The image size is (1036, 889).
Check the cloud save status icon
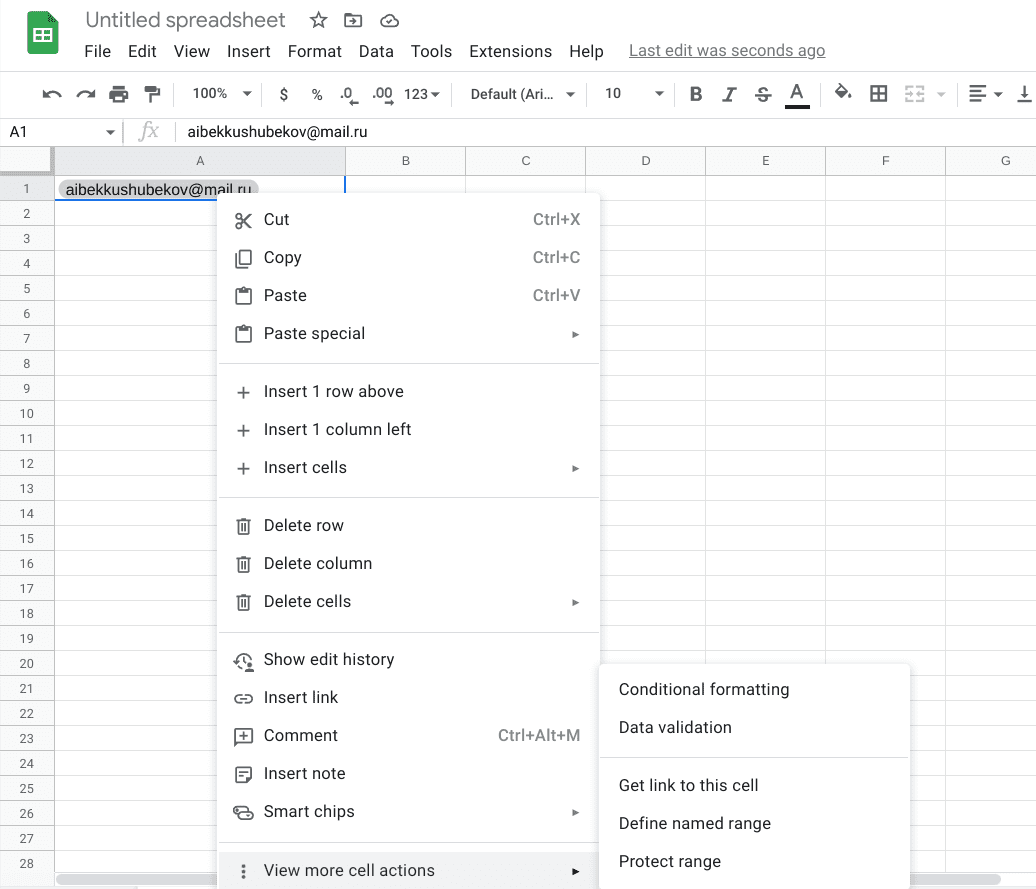[389, 21]
